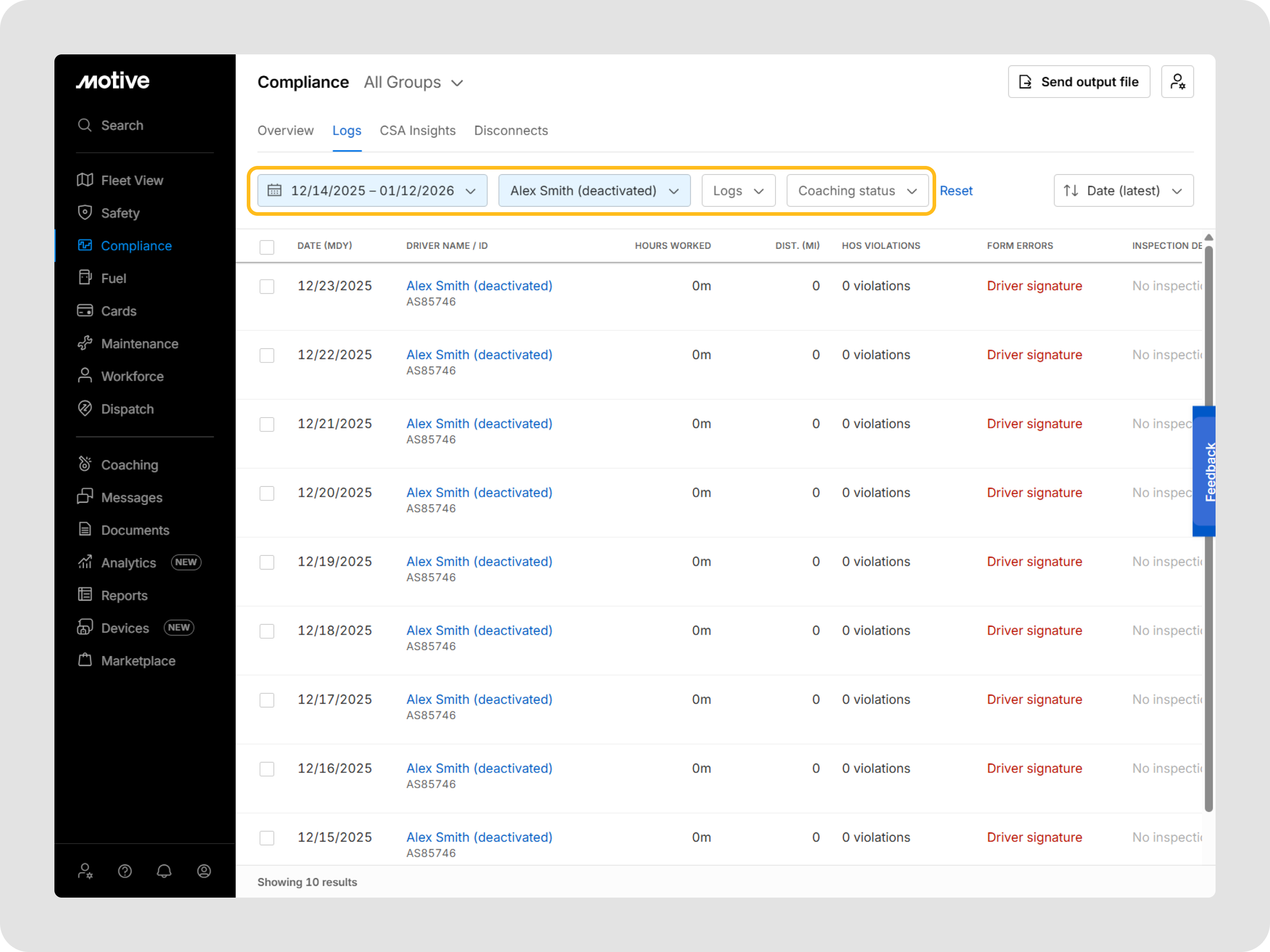
Task: Go to the Disconnects tab
Action: [x=511, y=131]
